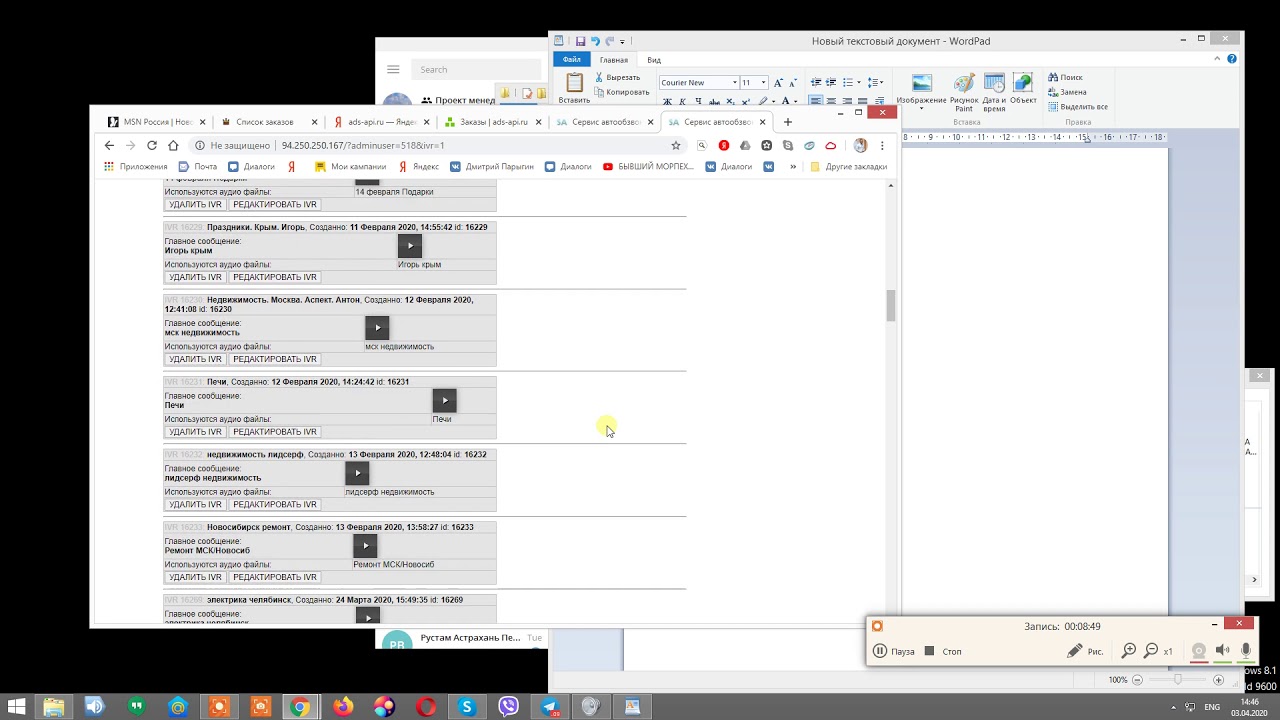Screen dimensions: 1280x720
Task: Bookmark this page with the star icon
Action: point(676,145)
